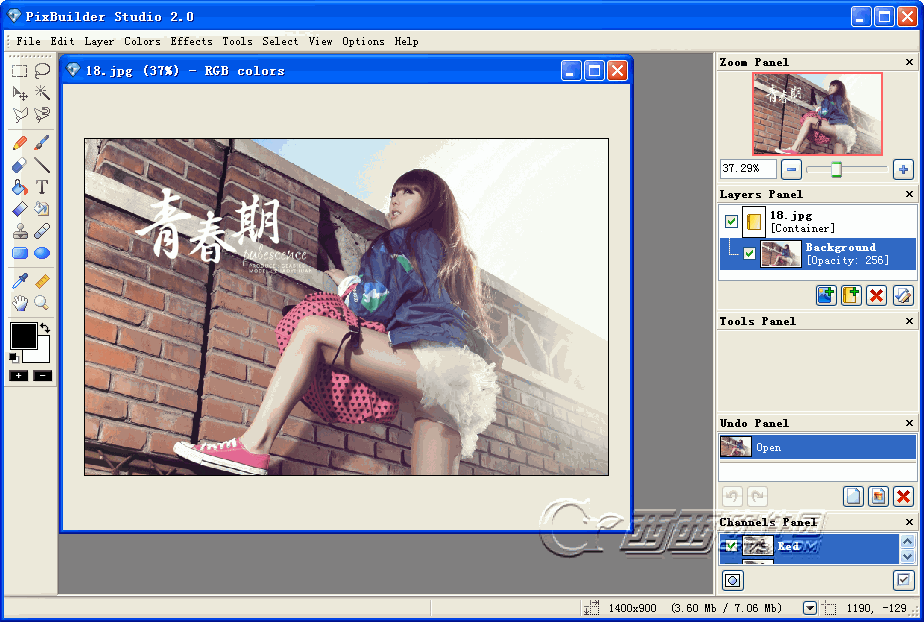This screenshot has width=924, height=622.
Task: Click the black minus button under swatches
Action: point(42,376)
